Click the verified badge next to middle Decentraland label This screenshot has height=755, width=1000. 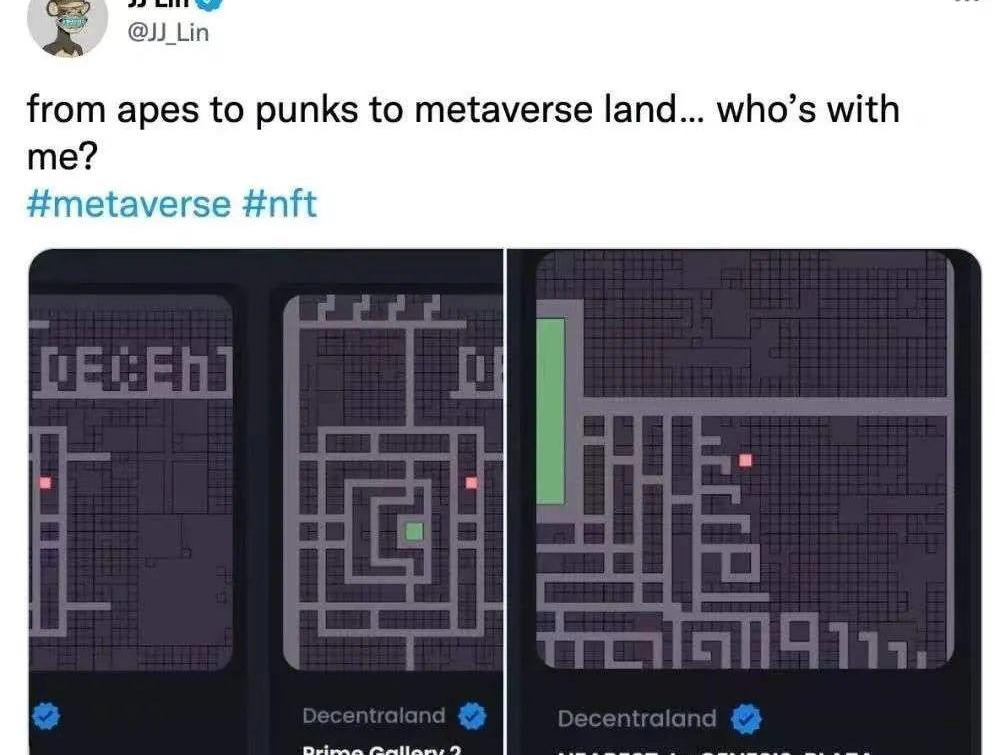coord(473,716)
